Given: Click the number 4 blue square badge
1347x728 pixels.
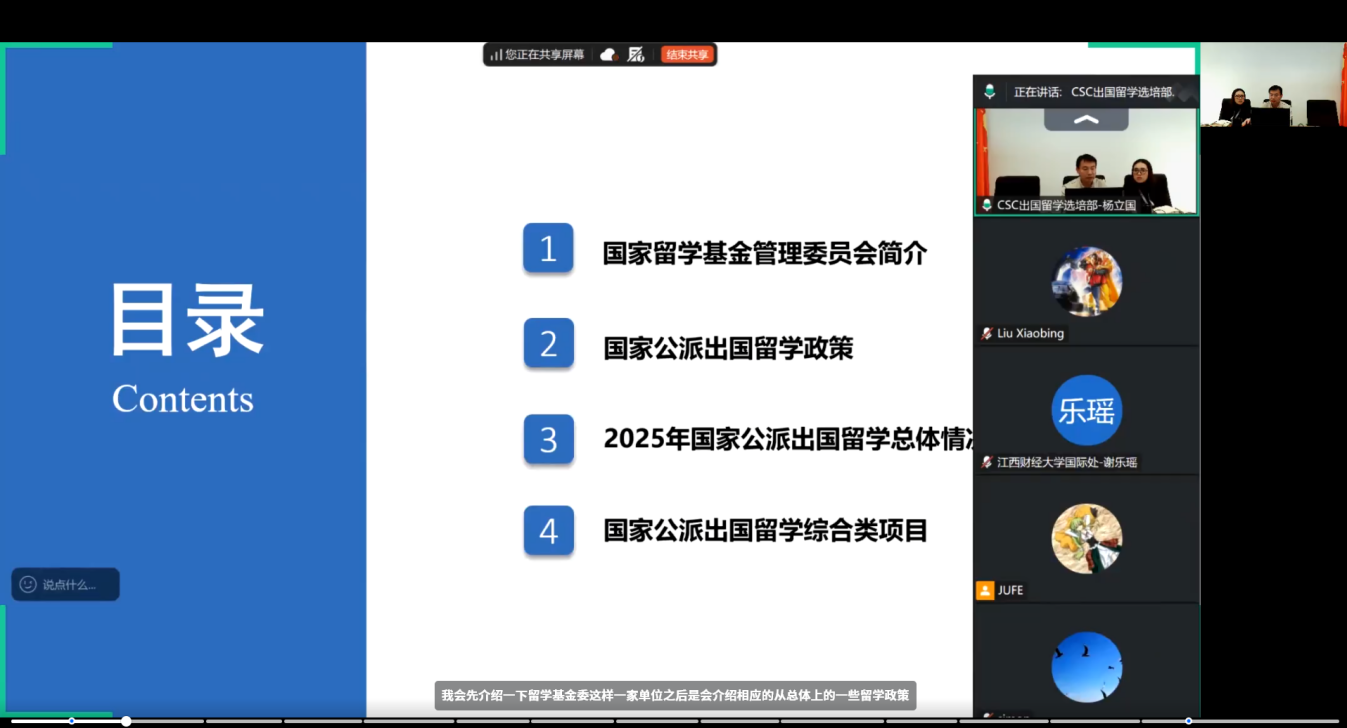Looking at the screenshot, I should coord(549,531).
